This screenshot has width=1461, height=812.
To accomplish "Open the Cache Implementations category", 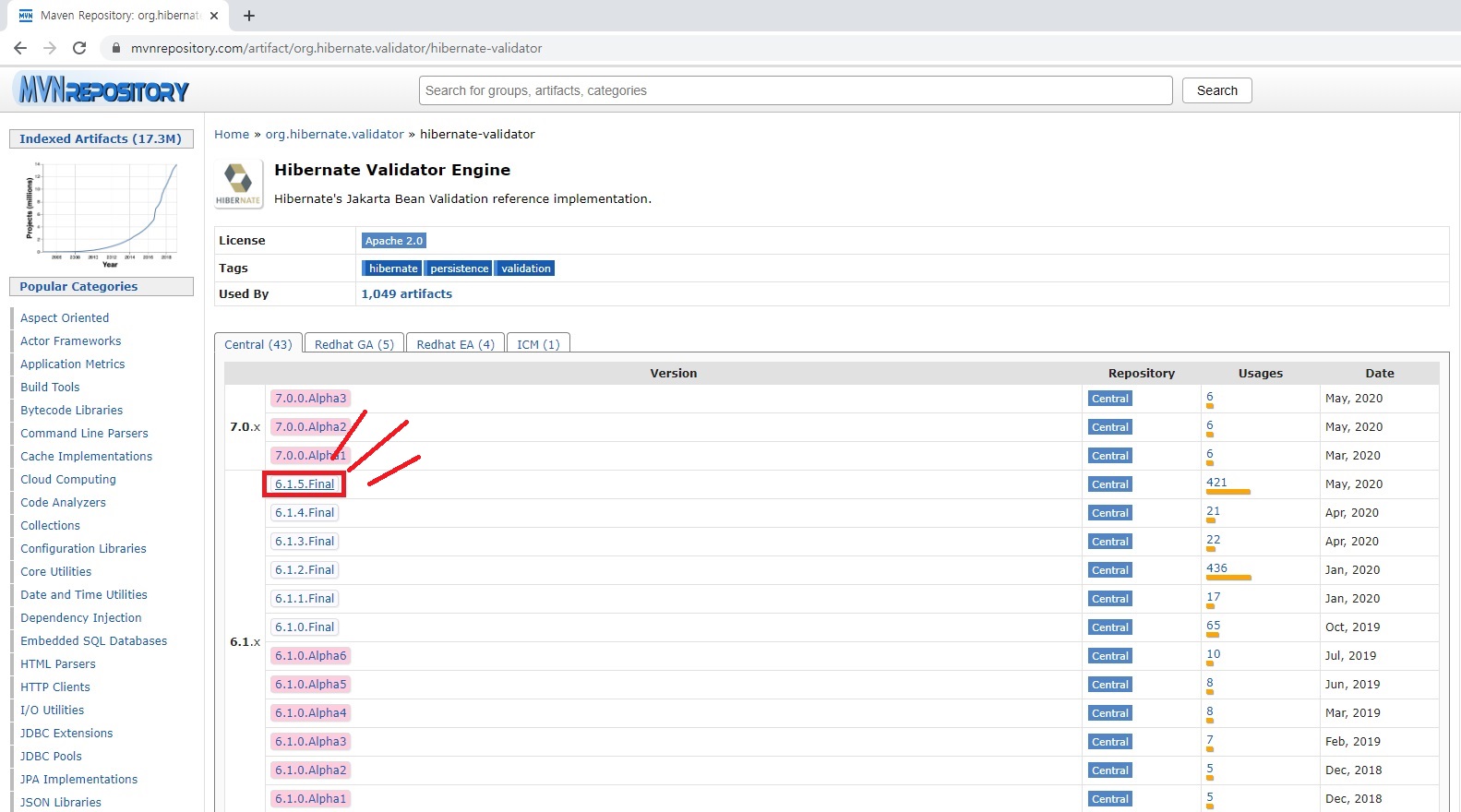I will tap(87, 457).
